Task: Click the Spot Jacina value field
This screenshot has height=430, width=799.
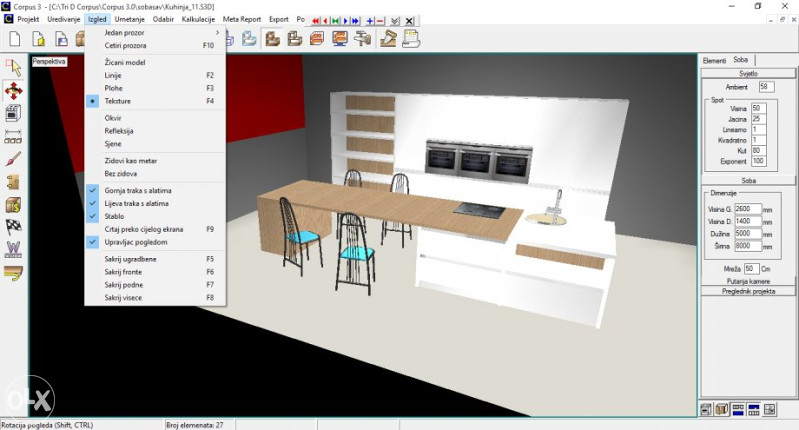Action: tap(759, 119)
